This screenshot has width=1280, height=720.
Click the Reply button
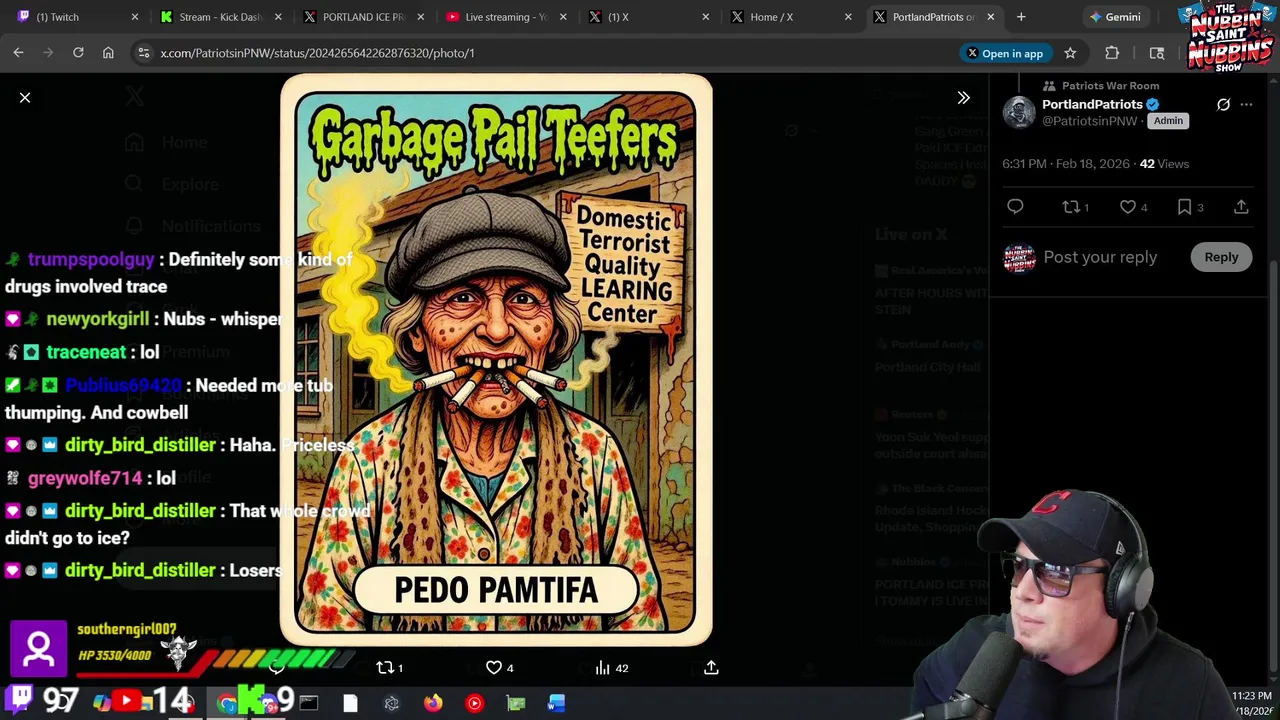pyautogui.click(x=1221, y=257)
